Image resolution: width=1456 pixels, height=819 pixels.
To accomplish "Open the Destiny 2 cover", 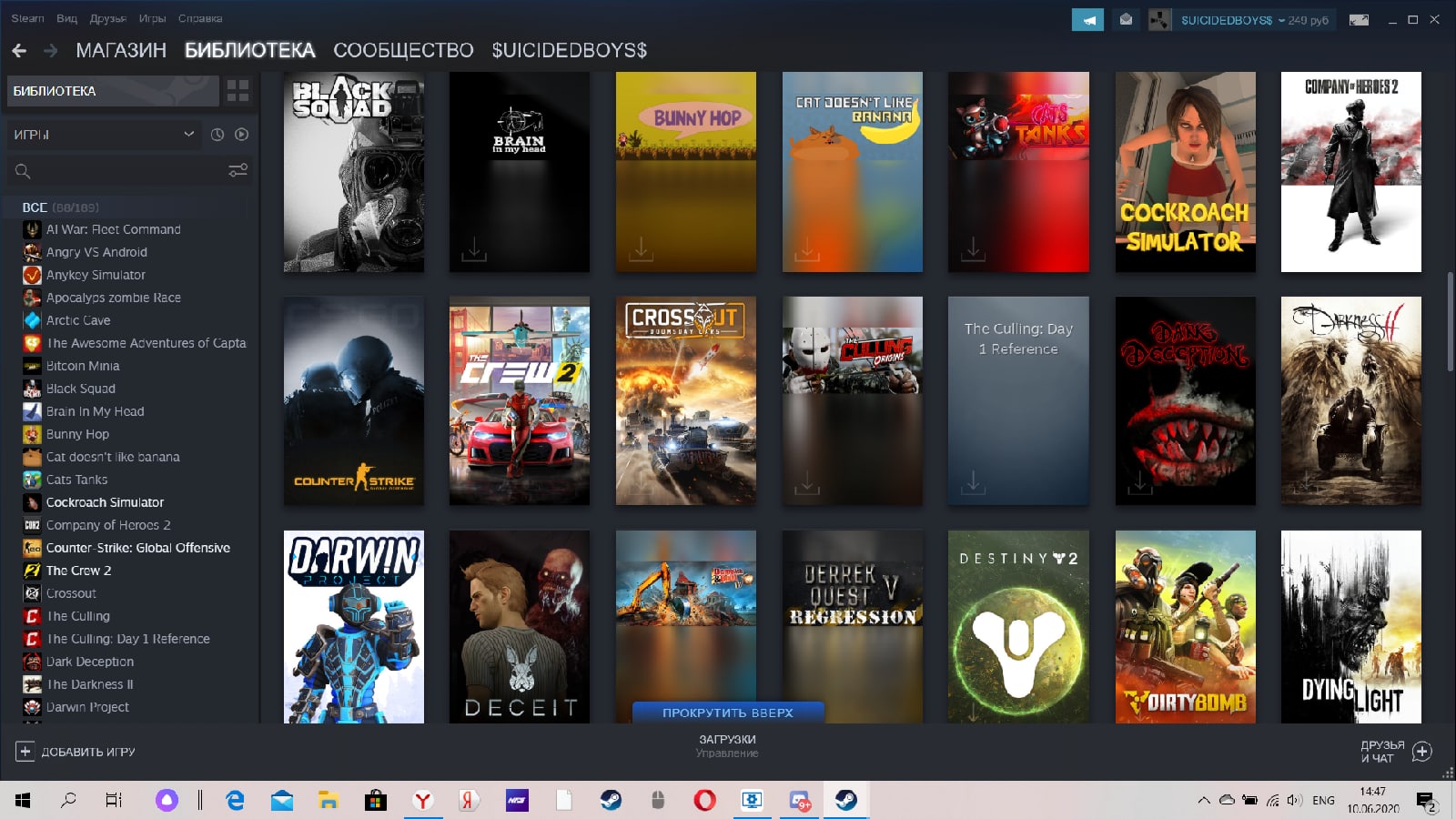I will [x=1018, y=627].
